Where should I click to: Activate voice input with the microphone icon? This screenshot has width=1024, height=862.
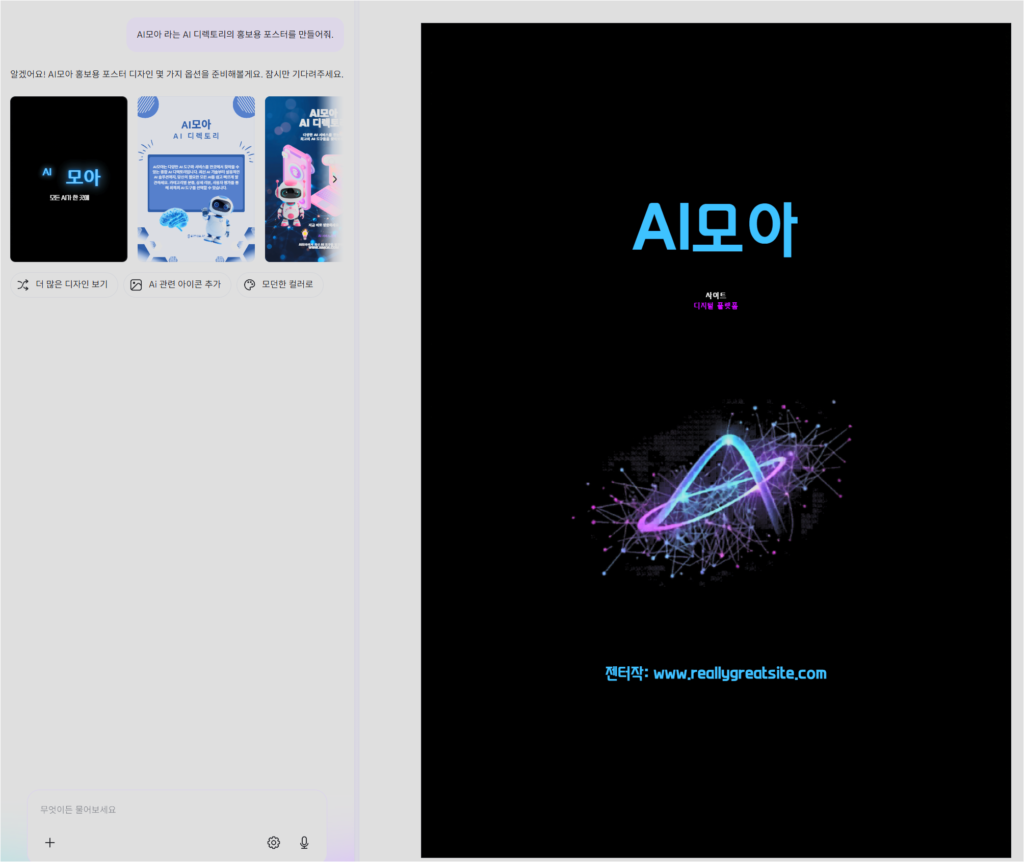(x=304, y=842)
